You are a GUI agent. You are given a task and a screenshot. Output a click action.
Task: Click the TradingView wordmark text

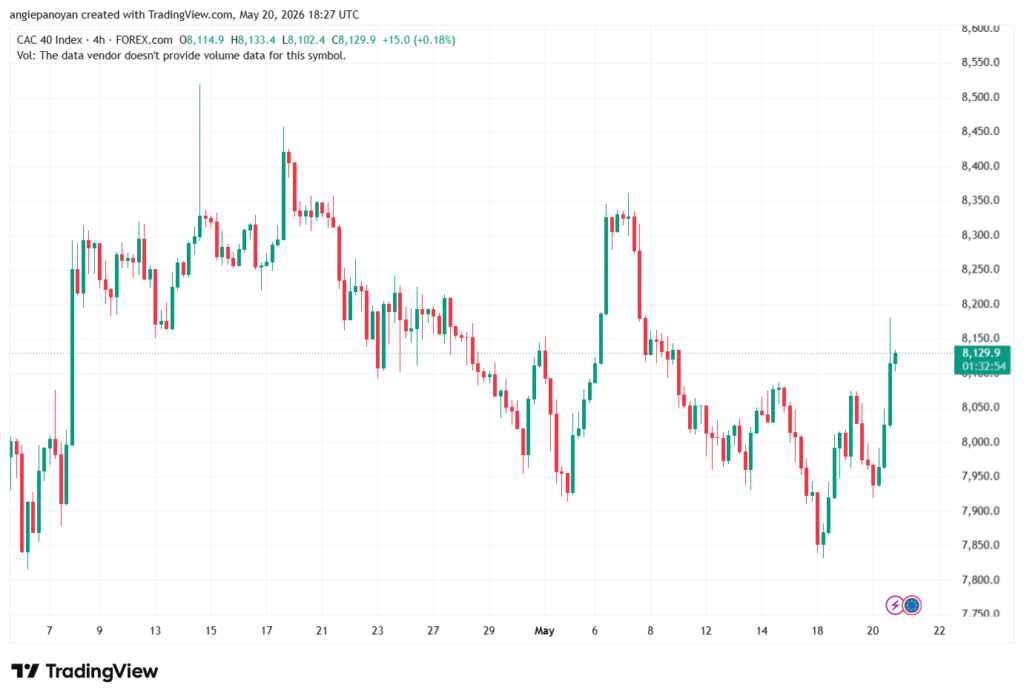point(102,672)
